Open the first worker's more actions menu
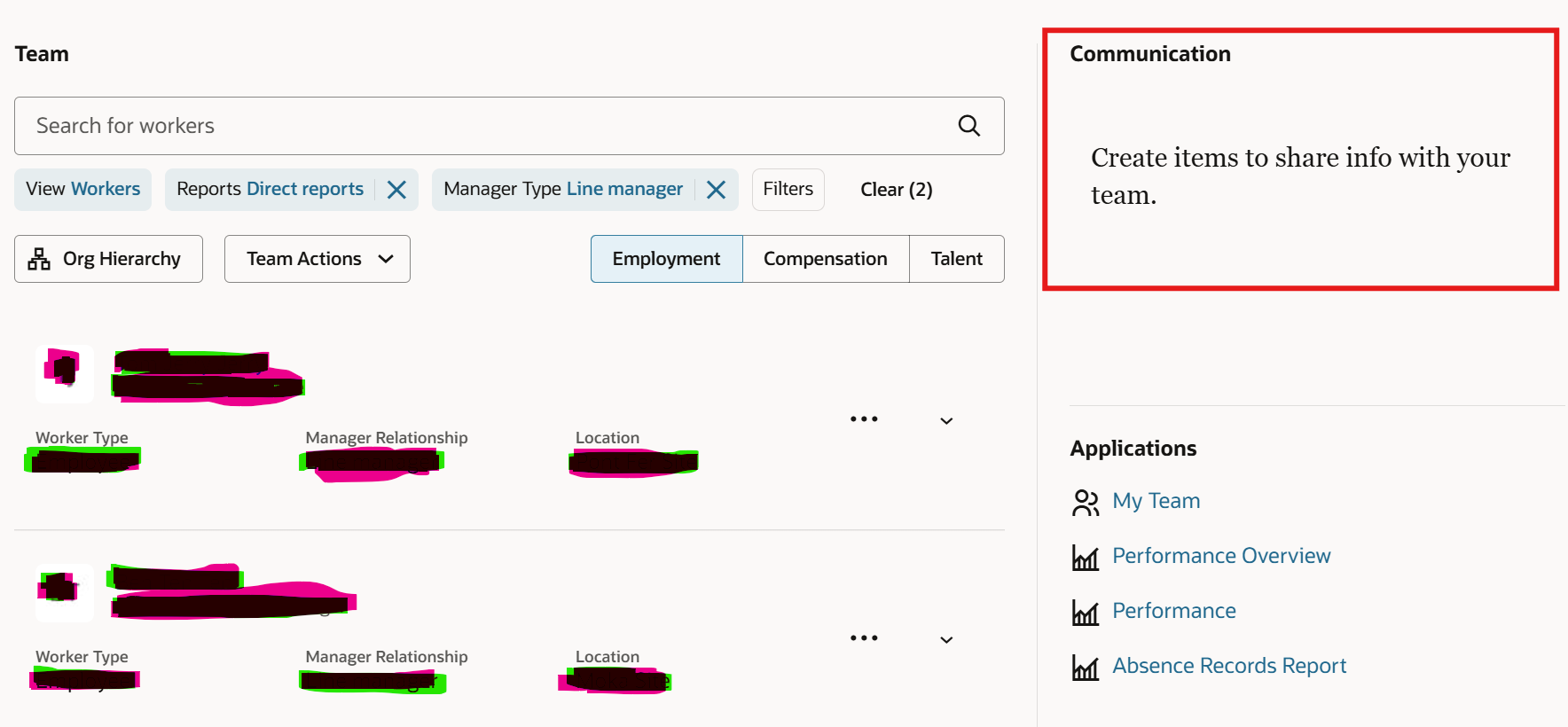The width and height of the screenshot is (1568, 727). click(864, 418)
